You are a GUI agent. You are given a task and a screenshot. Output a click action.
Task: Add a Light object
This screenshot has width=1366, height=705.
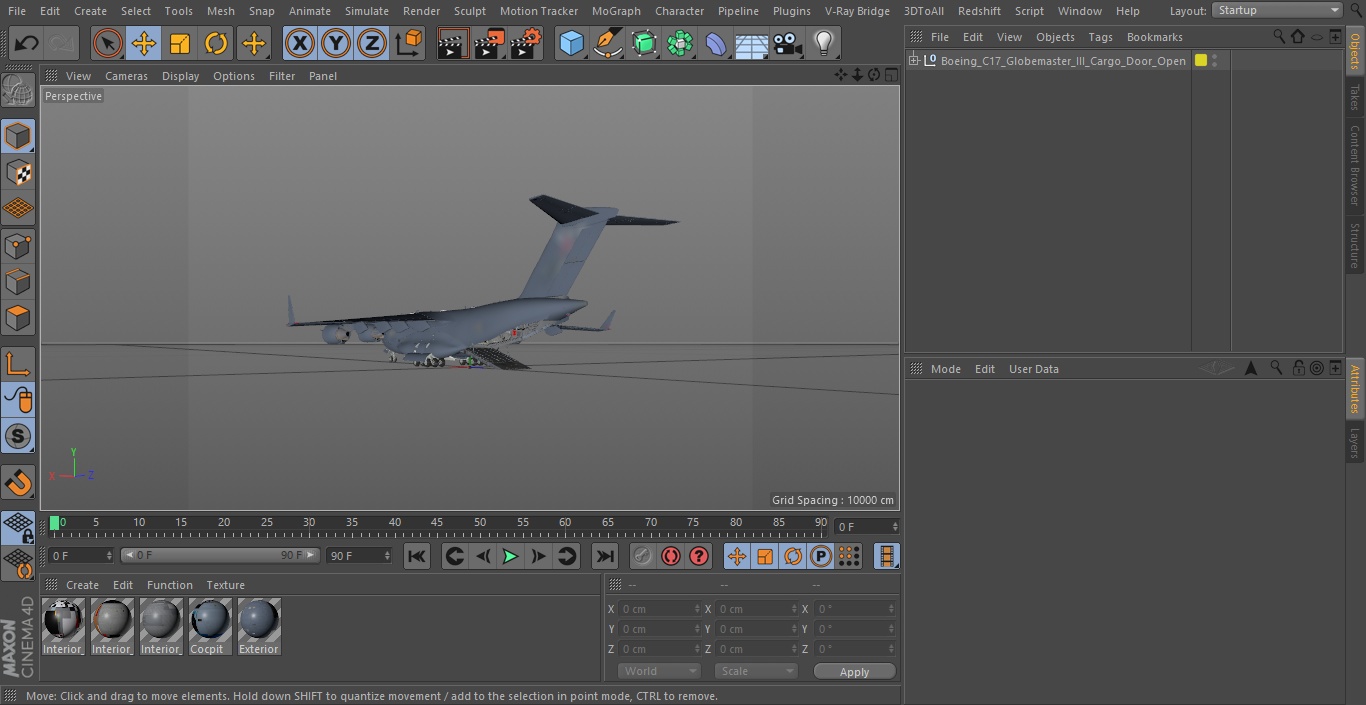click(824, 43)
